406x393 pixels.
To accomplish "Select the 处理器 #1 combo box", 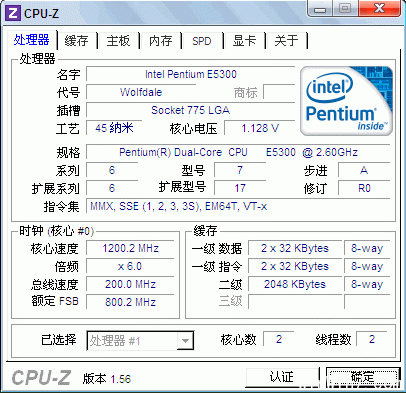I will [140, 340].
